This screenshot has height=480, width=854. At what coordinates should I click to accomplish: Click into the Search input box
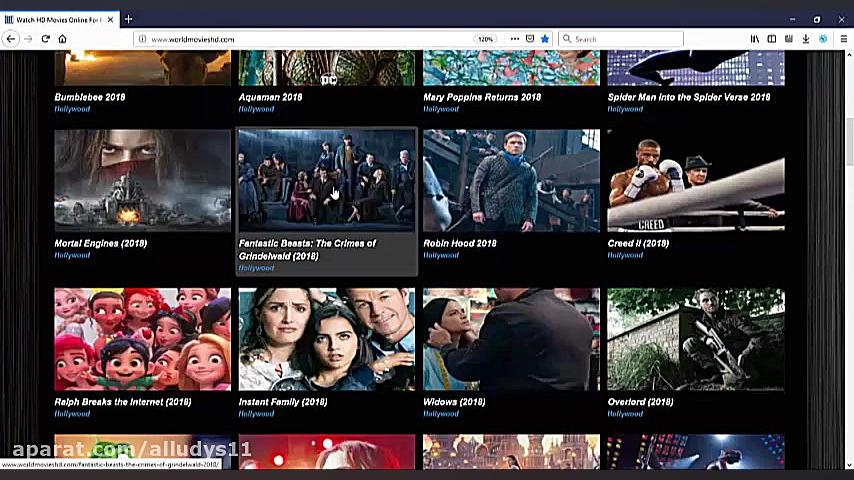621,39
